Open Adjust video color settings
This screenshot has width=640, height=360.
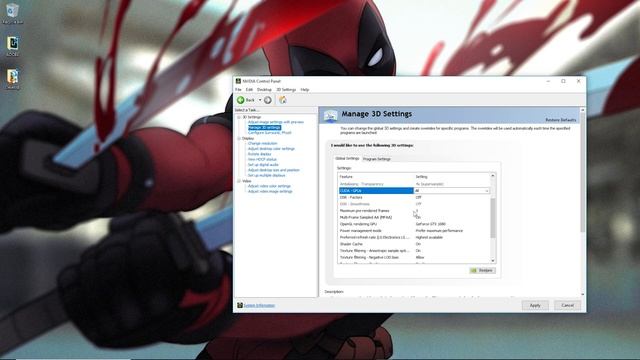[269, 186]
